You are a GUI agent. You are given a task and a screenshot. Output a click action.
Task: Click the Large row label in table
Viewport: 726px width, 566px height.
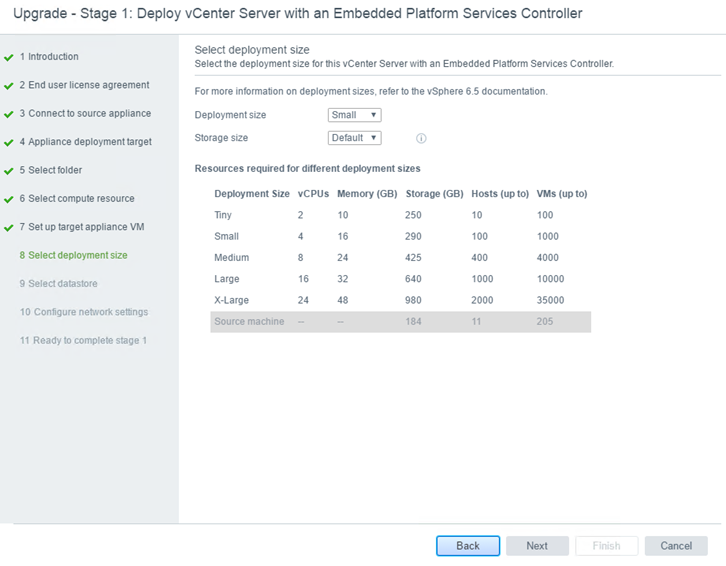(227, 279)
